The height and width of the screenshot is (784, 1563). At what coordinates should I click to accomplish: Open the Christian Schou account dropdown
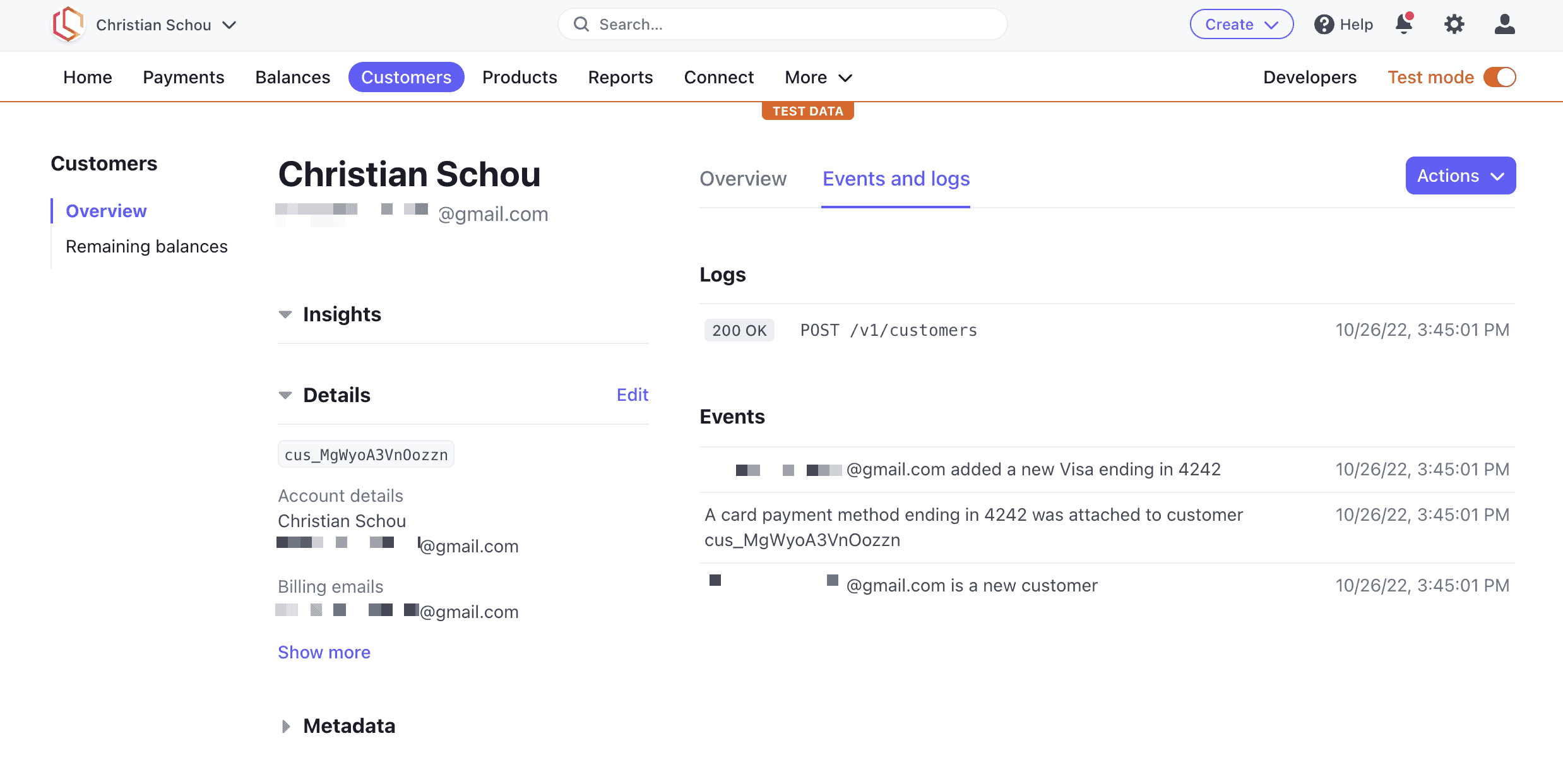167,25
